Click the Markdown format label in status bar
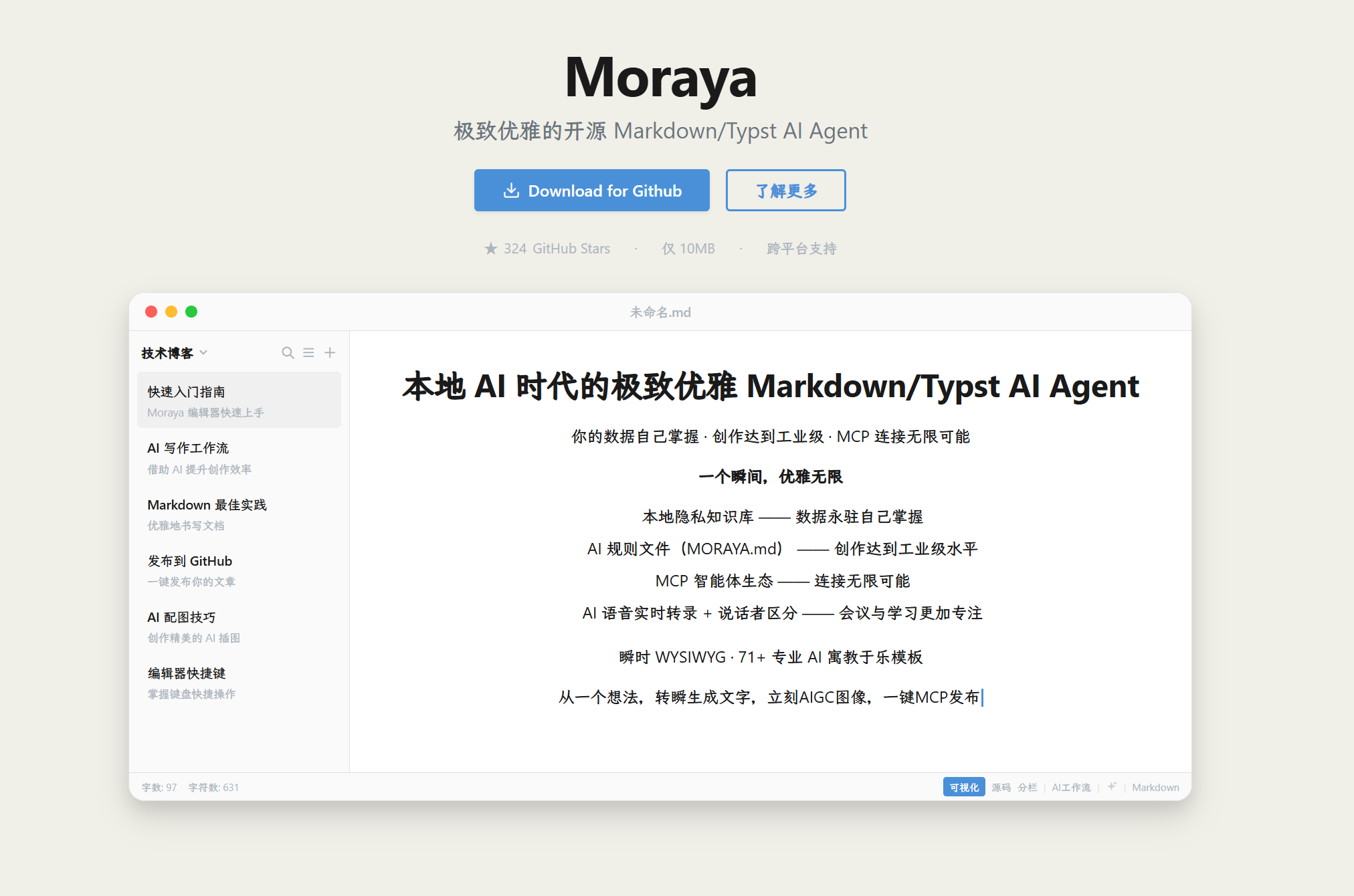Screen dimensions: 1354x896 coord(1155,787)
